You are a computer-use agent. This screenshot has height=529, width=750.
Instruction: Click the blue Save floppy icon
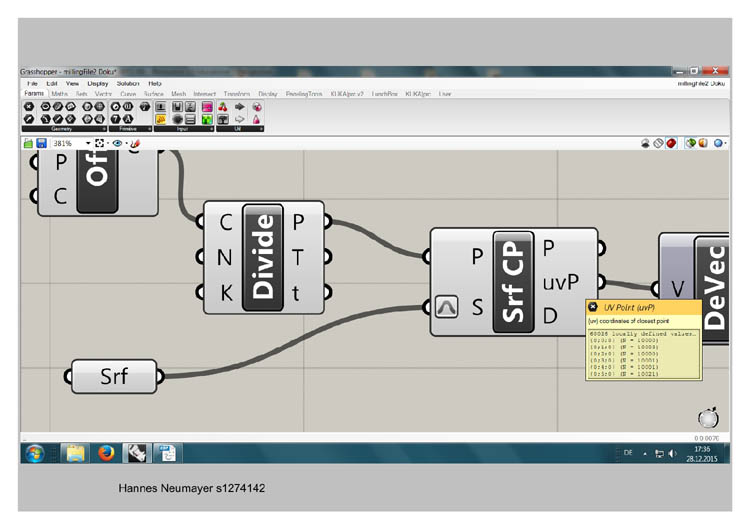41,143
